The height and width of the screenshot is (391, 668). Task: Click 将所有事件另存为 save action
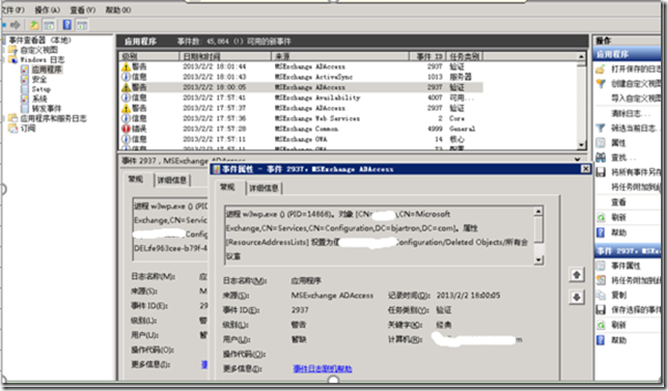[x=628, y=172]
